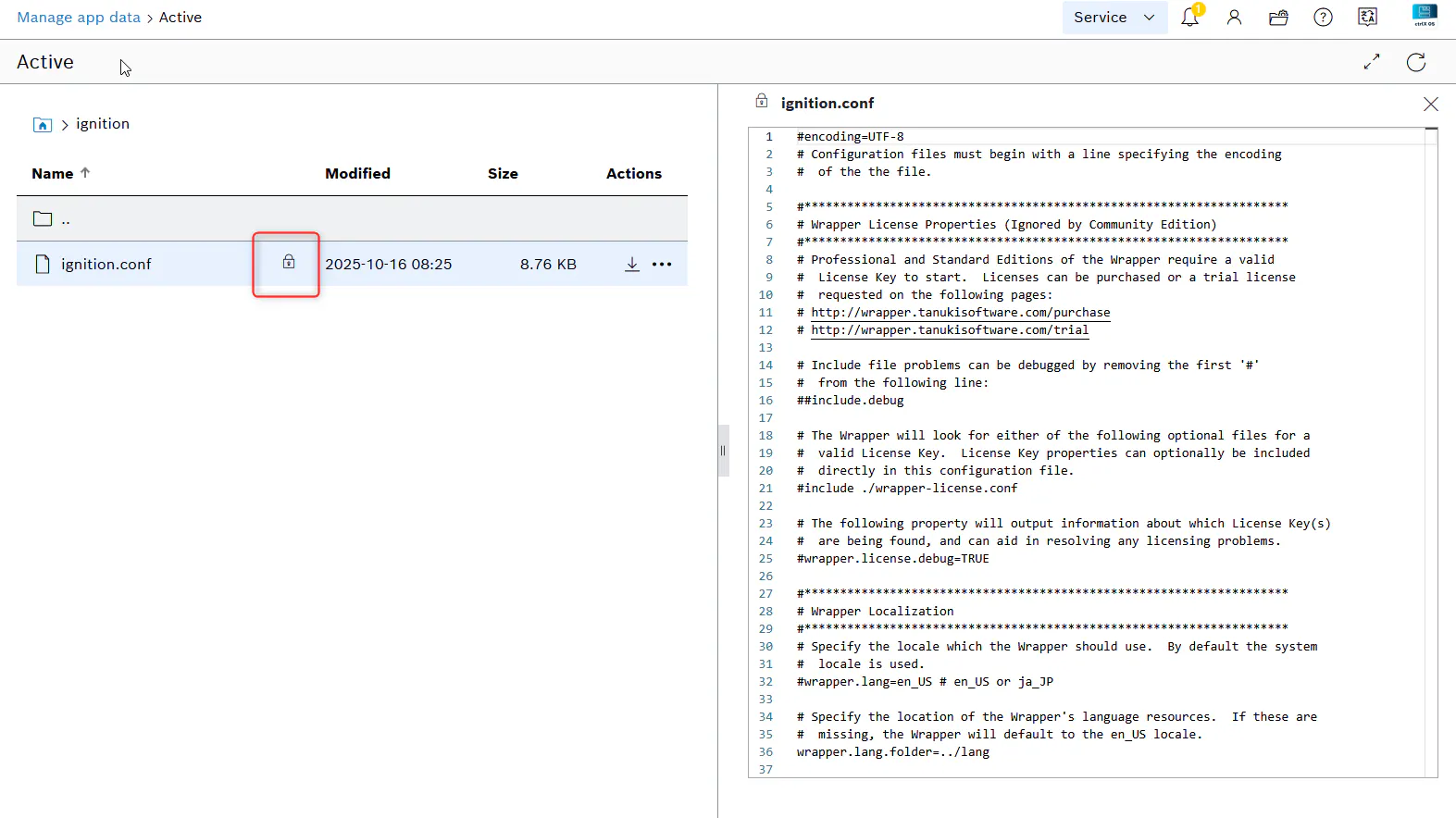Open the notifications bell
This screenshot has width=1456, height=818.
pyautogui.click(x=1190, y=17)
